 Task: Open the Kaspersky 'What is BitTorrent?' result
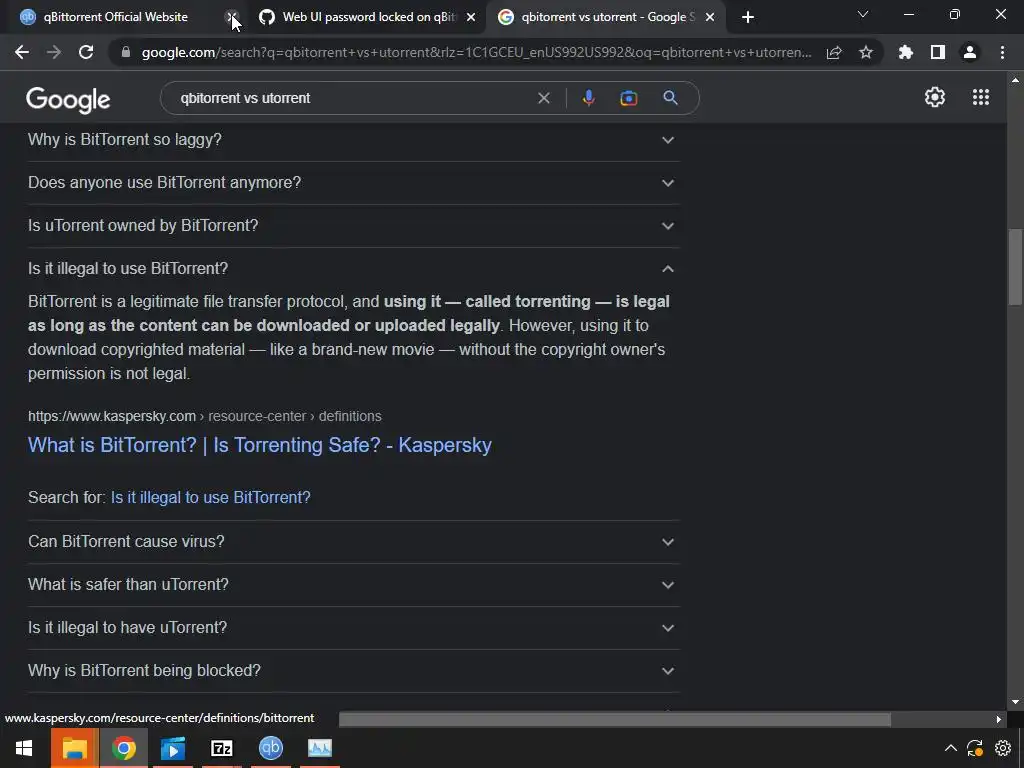point(259,445)
